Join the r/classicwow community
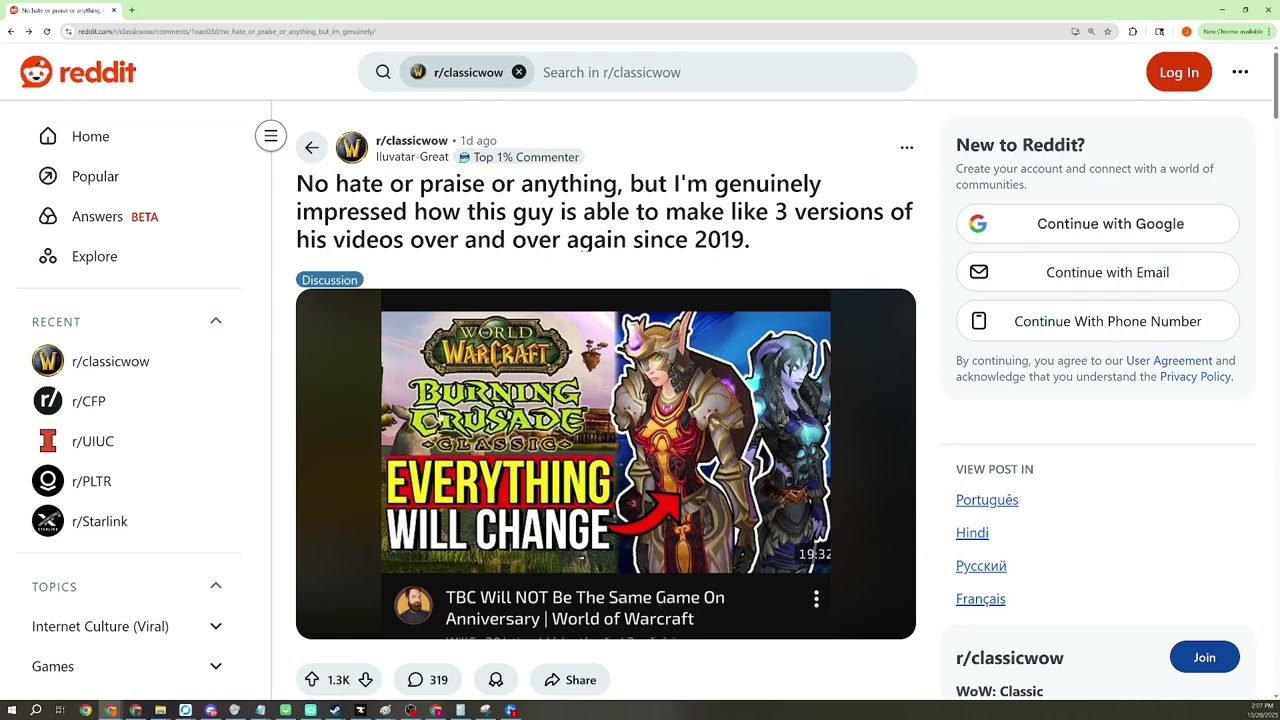1280x720 pixels. point(1205,657)
